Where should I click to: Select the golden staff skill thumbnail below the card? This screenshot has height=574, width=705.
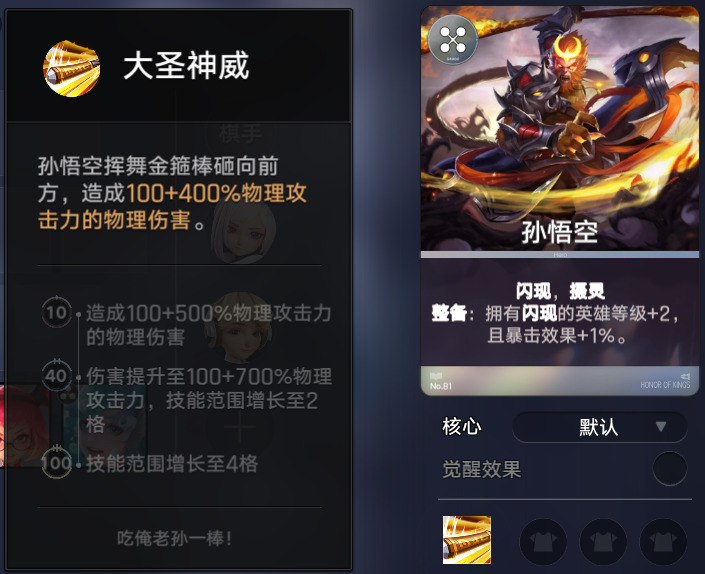click(x=467, y=539)
